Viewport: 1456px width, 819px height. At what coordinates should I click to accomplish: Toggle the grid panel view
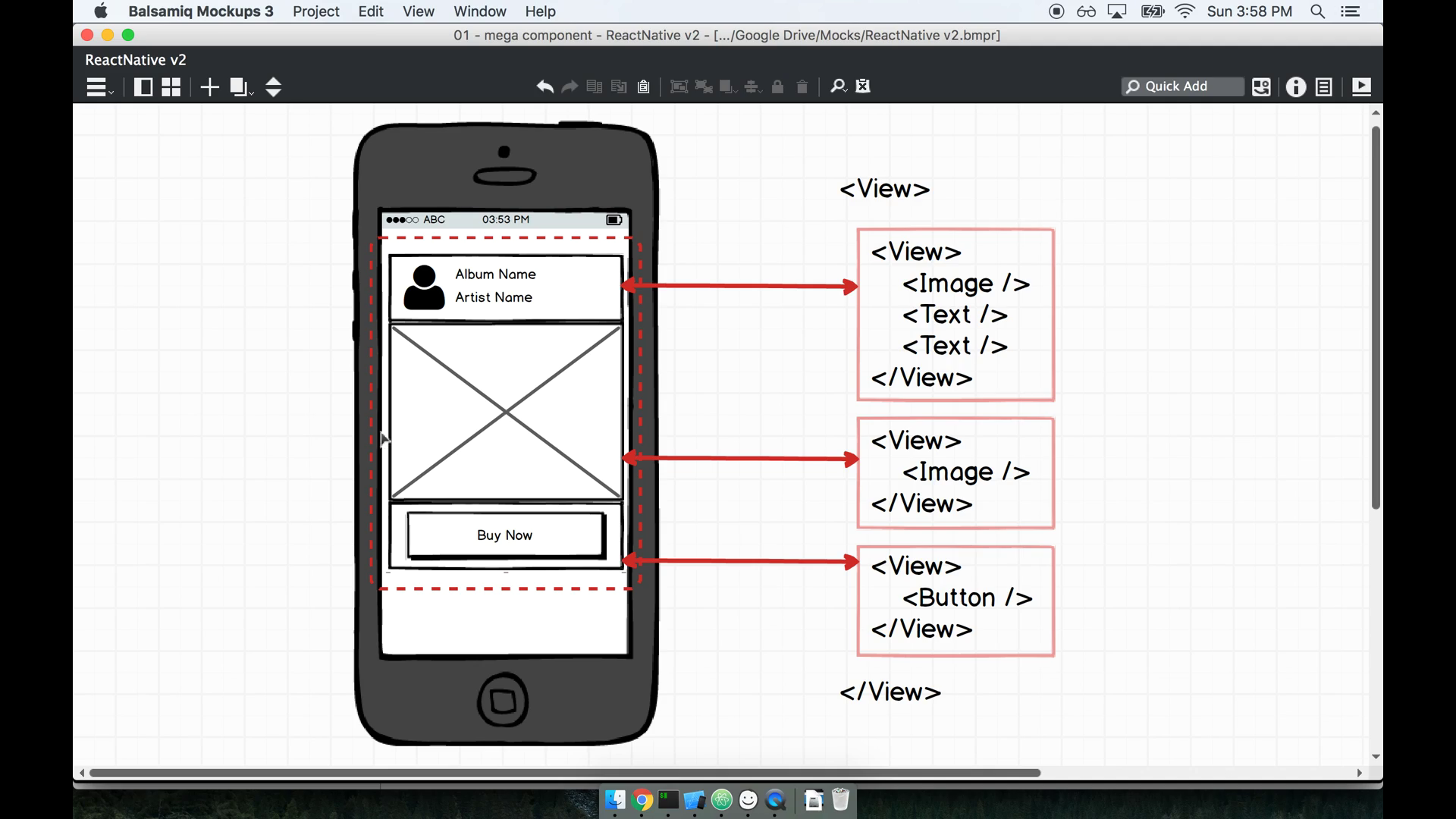click(170, 86)
